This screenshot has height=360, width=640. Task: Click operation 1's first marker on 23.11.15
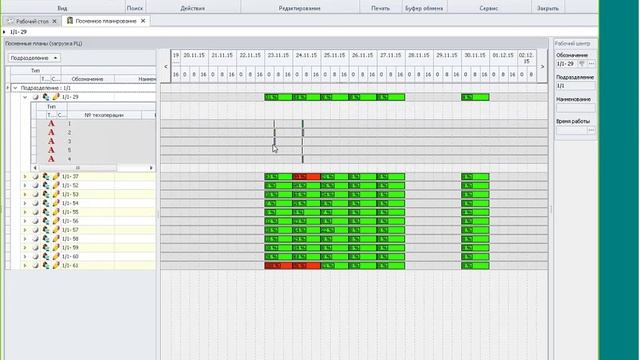click(274, 123)
